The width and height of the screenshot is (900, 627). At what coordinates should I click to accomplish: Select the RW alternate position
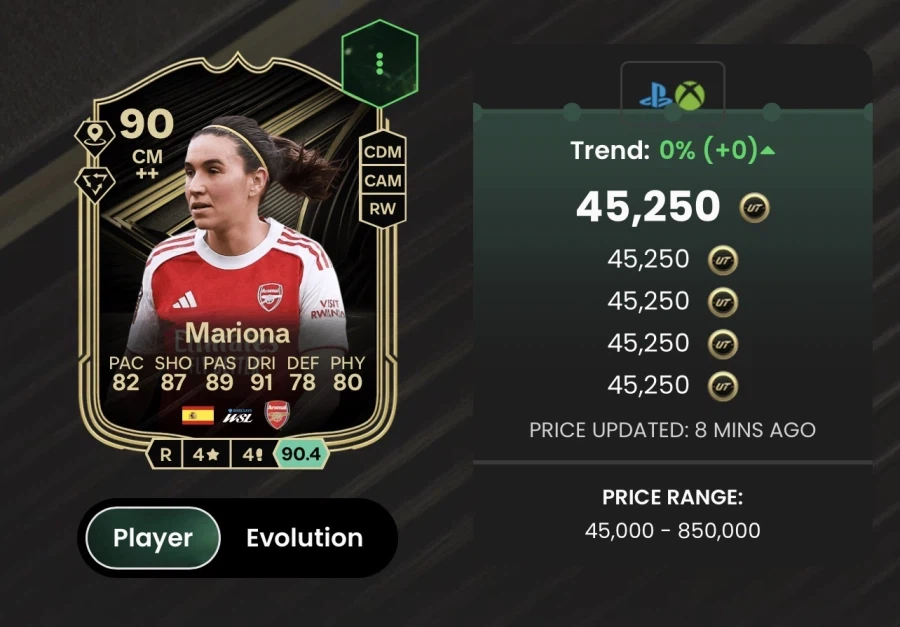[x=382, y=208]
